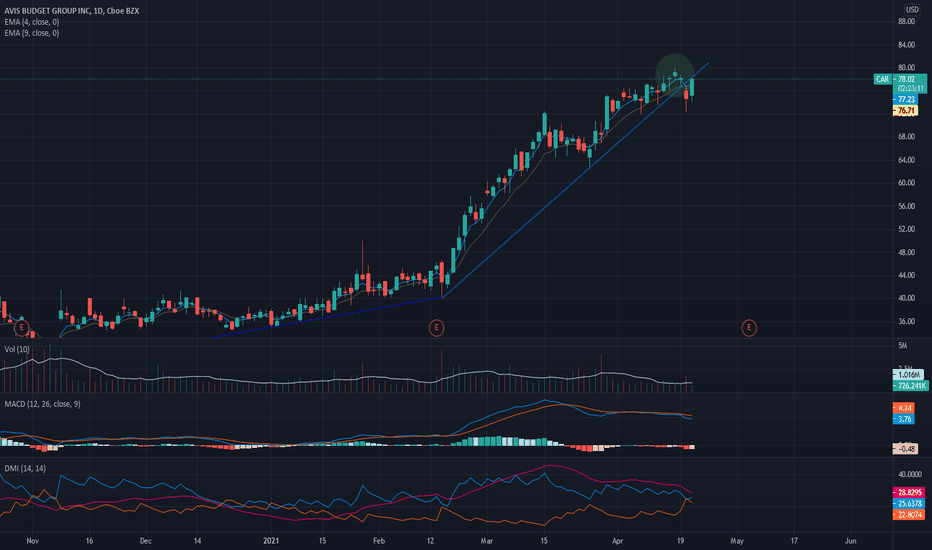Select the EMA (4, close, 0) indicator legend
This screenshot has height=550, width=932.
coord(32,22)
